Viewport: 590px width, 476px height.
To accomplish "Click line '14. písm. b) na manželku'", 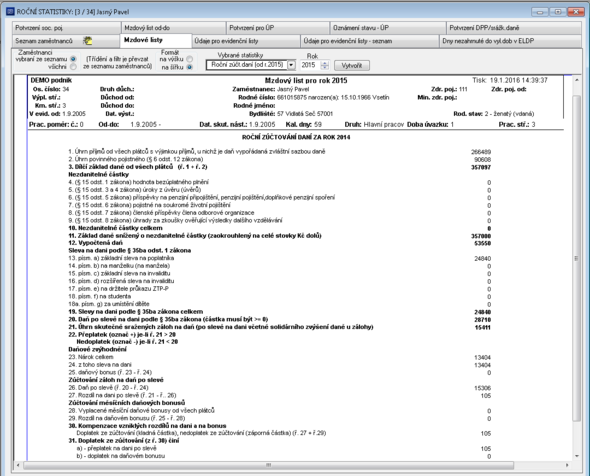I will 119,266.
